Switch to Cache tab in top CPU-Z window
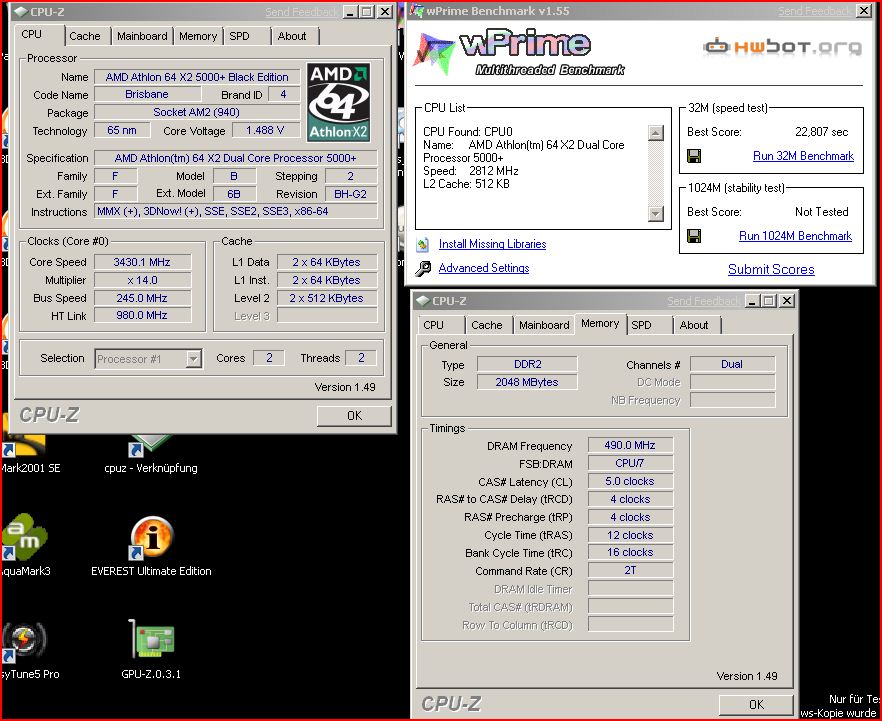The height and width of the screenshot is (721, 882). coord(85,36)
